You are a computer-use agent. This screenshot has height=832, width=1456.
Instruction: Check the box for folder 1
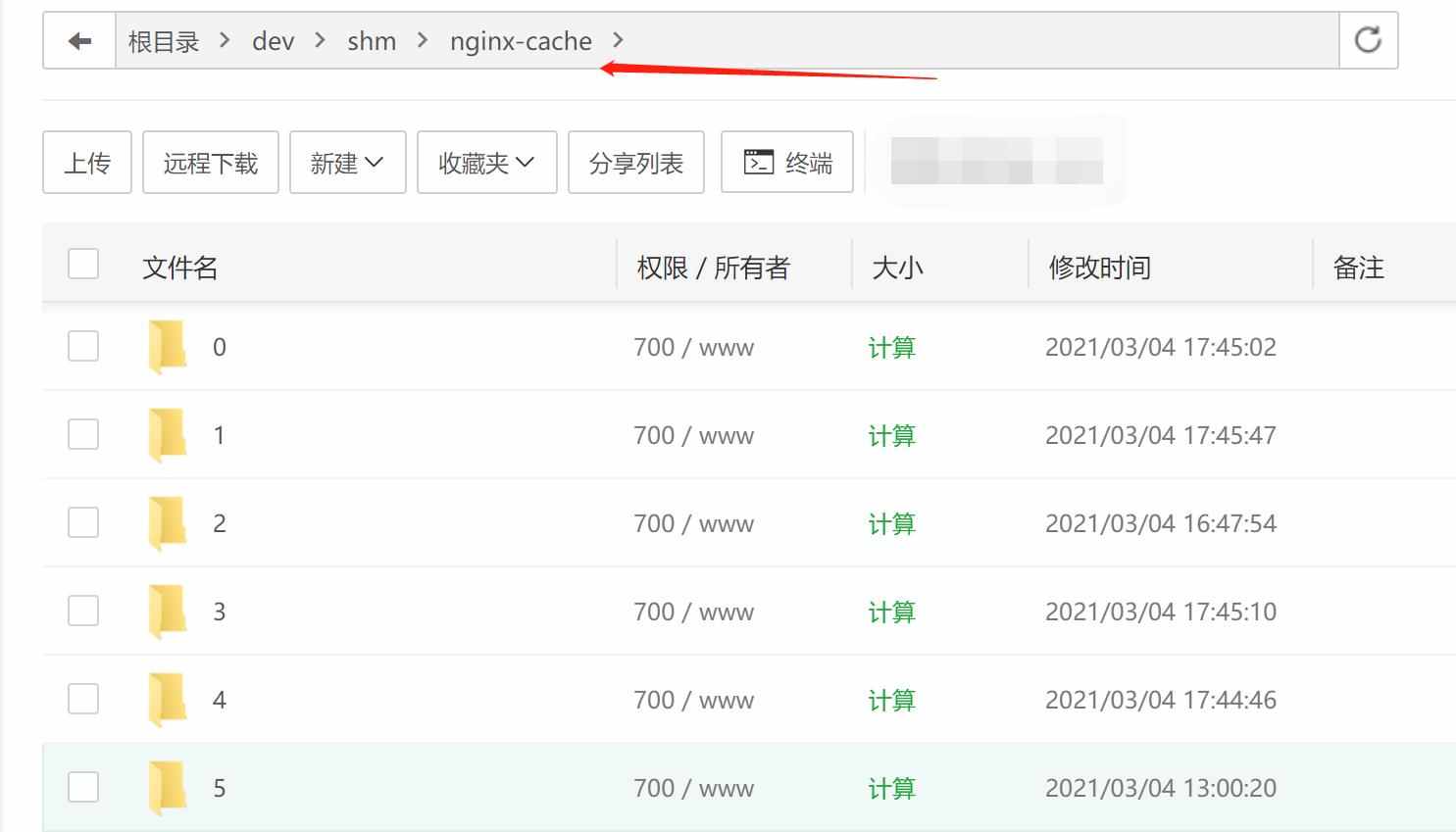[83, 434]
